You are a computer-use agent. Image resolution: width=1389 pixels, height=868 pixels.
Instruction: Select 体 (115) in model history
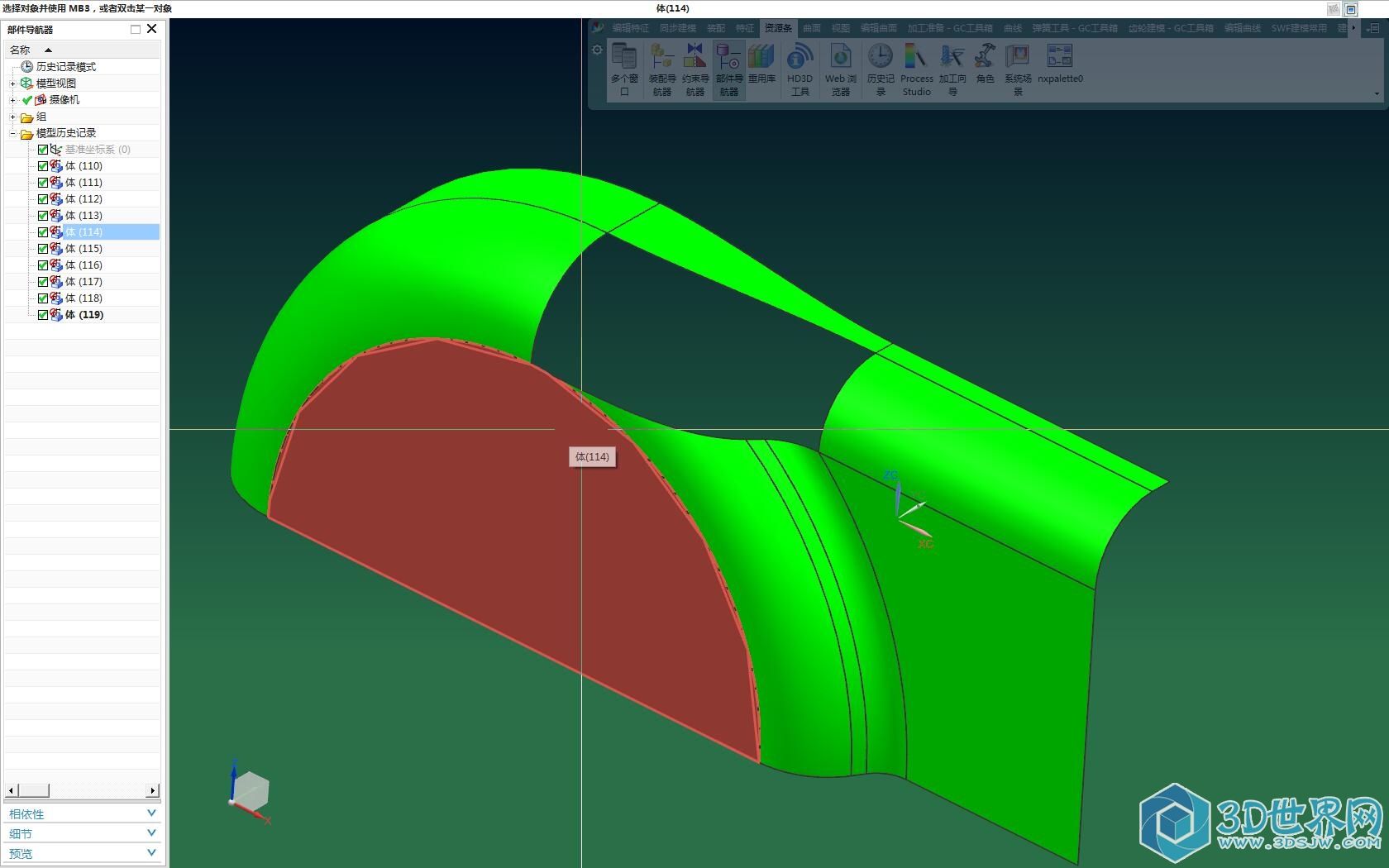tap(84, 249)
